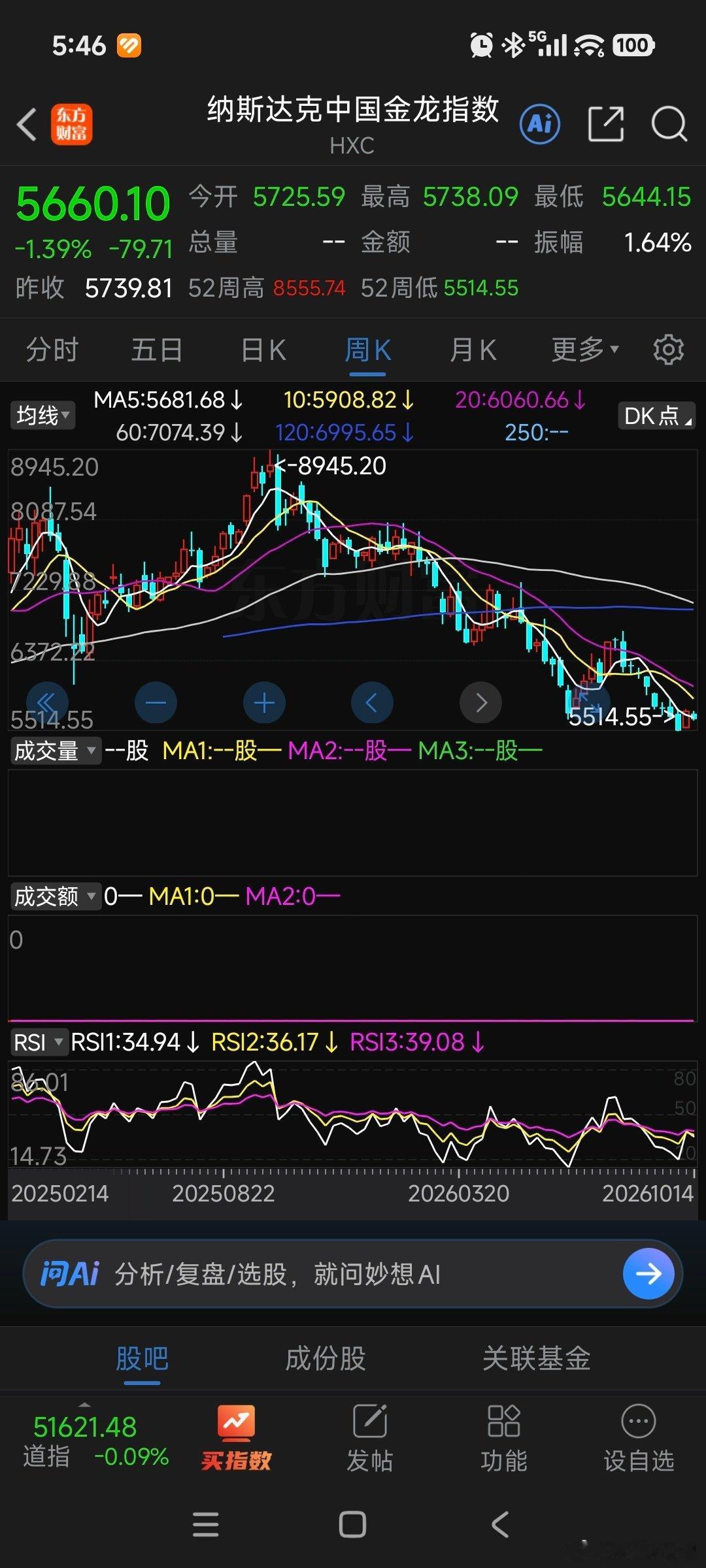The height and width of the screenshot is (1568, 706).
Task: Open Android recent apps menu icon
Action: pyautogui.click(x=206, y=1525)
